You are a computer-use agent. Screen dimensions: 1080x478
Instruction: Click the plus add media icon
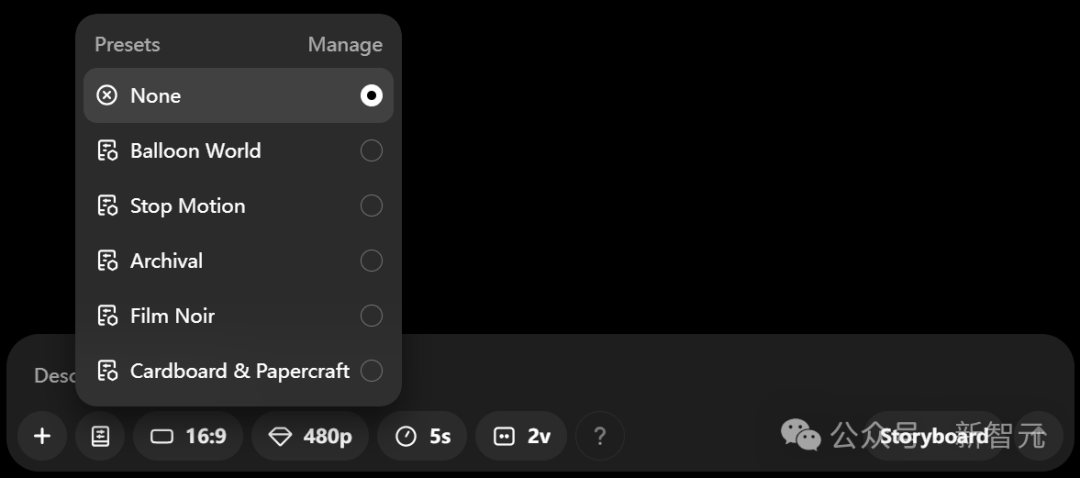(x=42, y=436)
